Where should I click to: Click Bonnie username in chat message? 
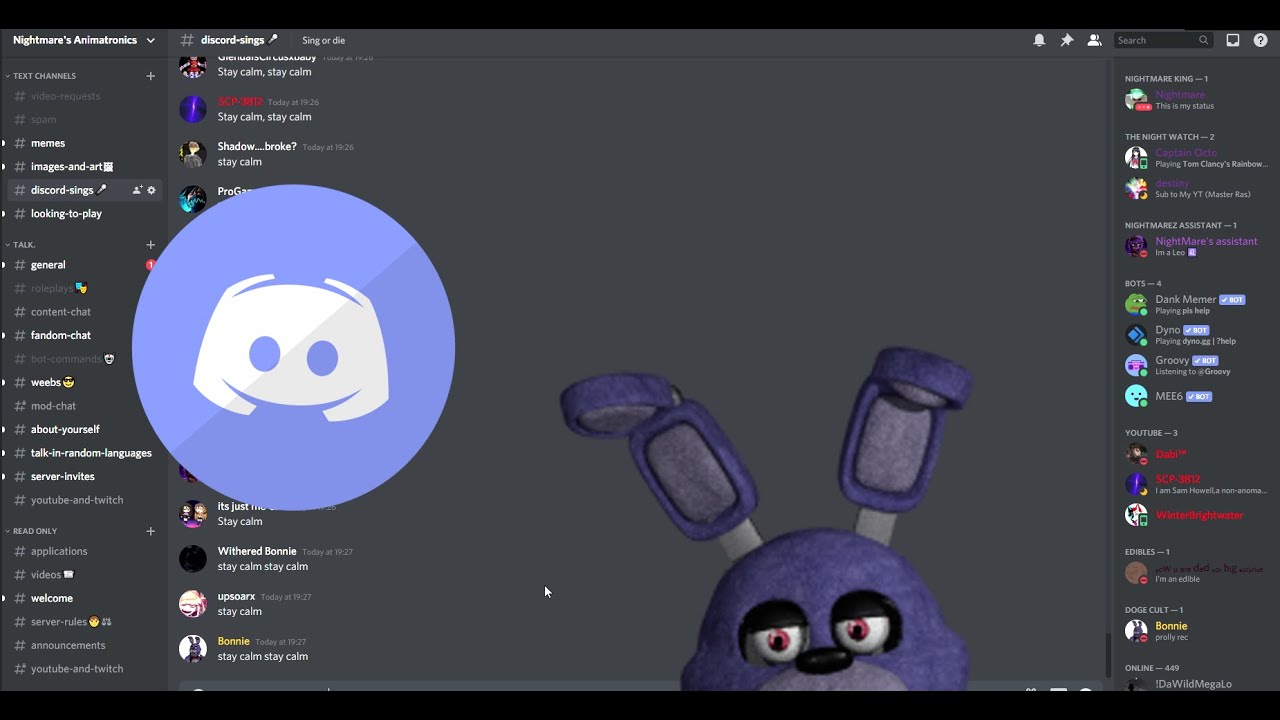coord(234,641)
